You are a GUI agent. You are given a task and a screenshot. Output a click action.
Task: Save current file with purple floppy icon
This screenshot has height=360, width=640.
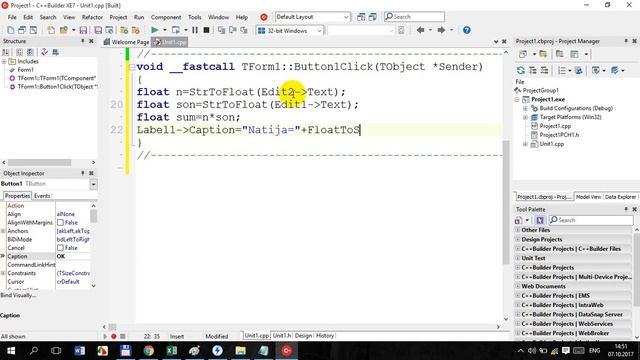(x=83, y=30)
